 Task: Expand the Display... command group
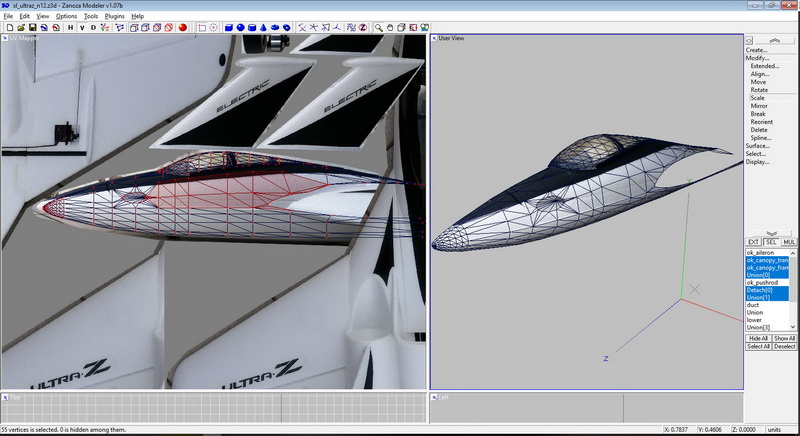(757, 161)
